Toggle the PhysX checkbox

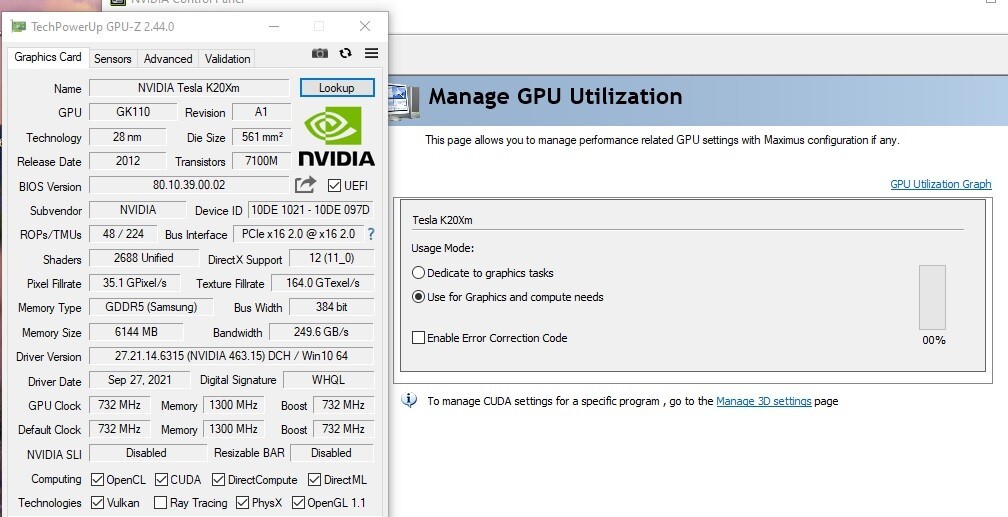(x=242, y=502)
